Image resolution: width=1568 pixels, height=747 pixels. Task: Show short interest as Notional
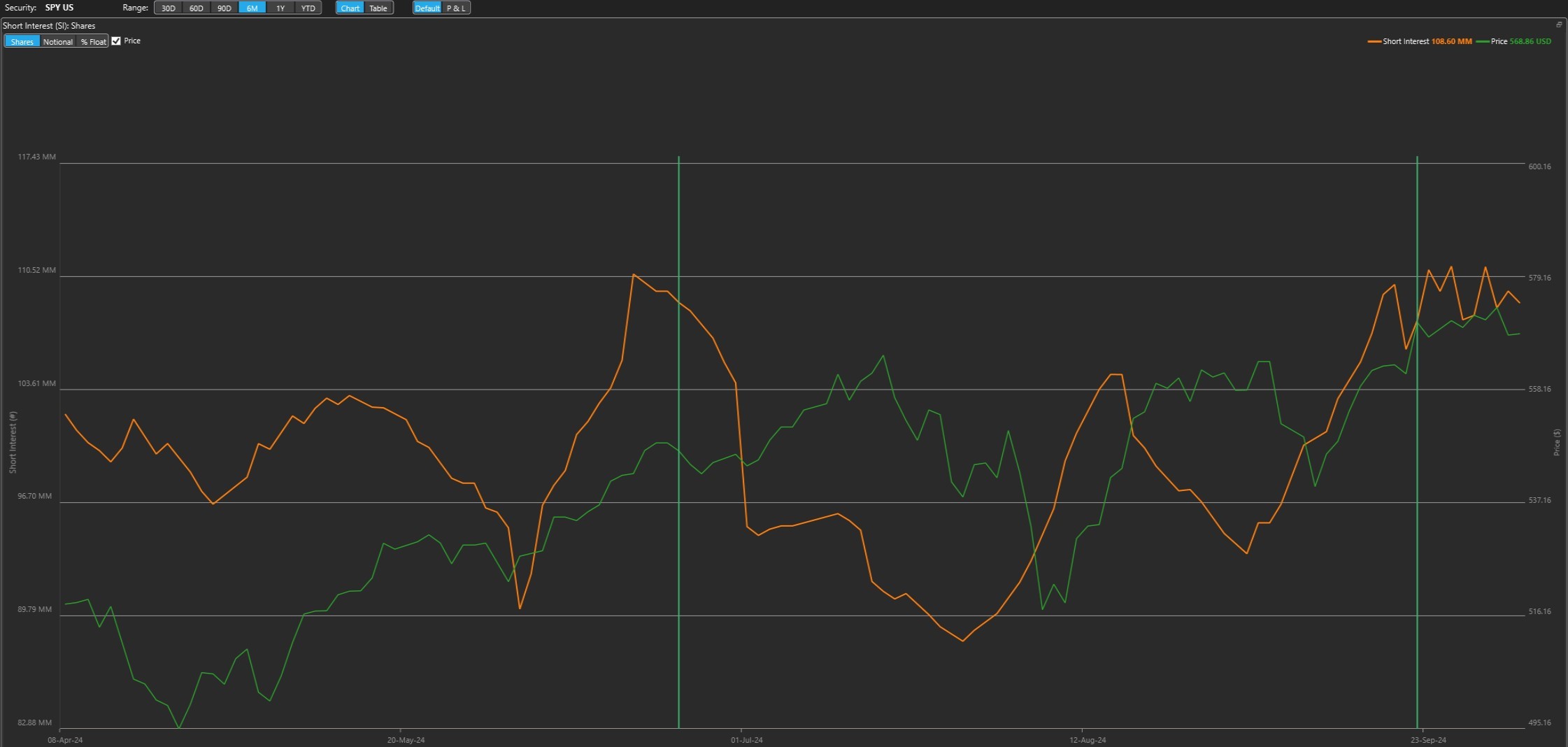58,42
